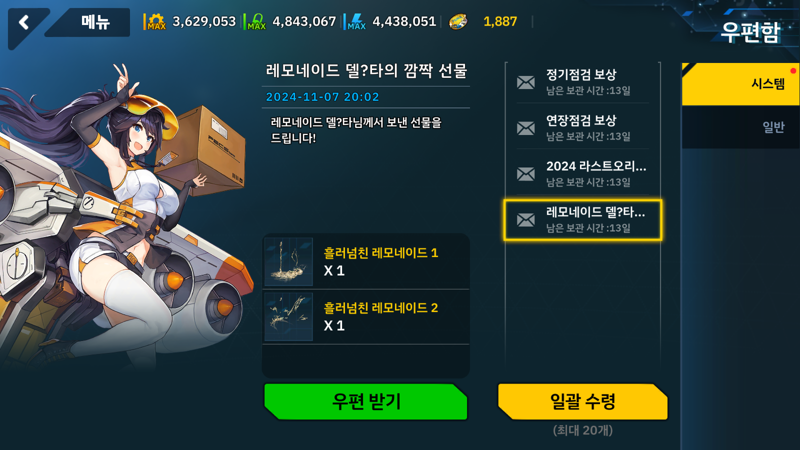Click the 1,887 tuna currency amount

coord(500,21)
